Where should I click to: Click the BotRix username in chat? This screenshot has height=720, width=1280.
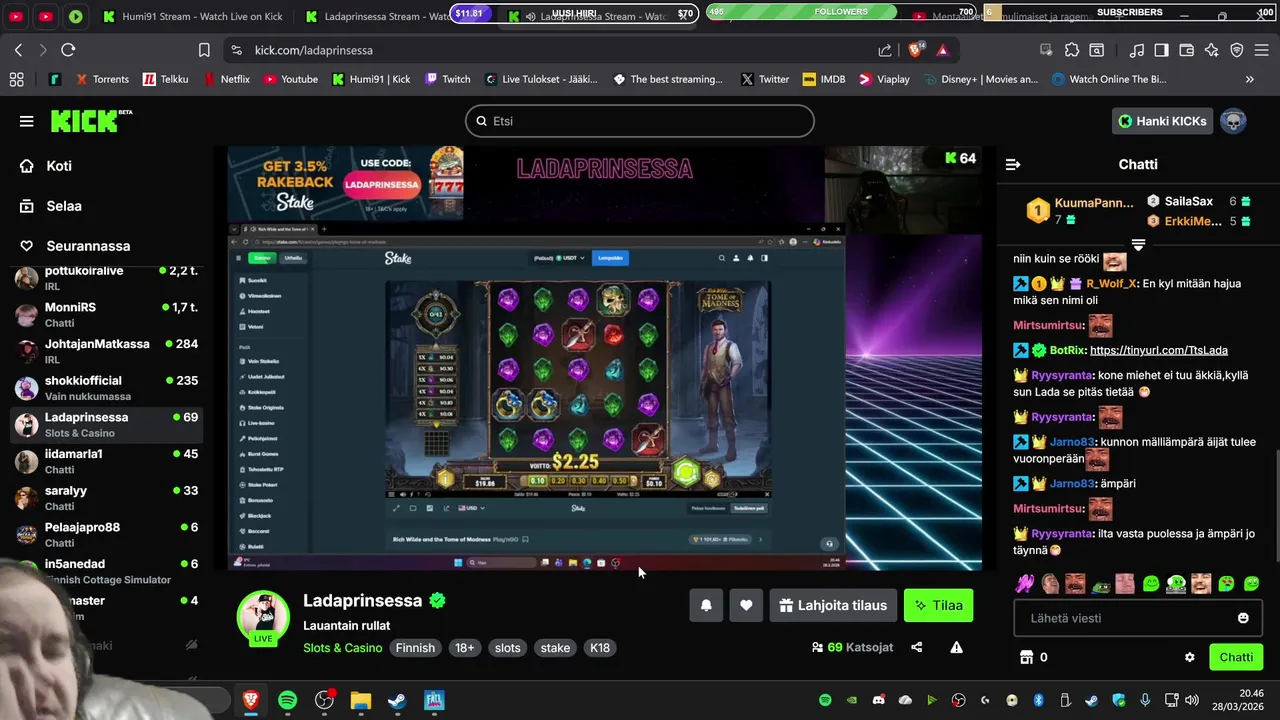[x=1067, y=350]
